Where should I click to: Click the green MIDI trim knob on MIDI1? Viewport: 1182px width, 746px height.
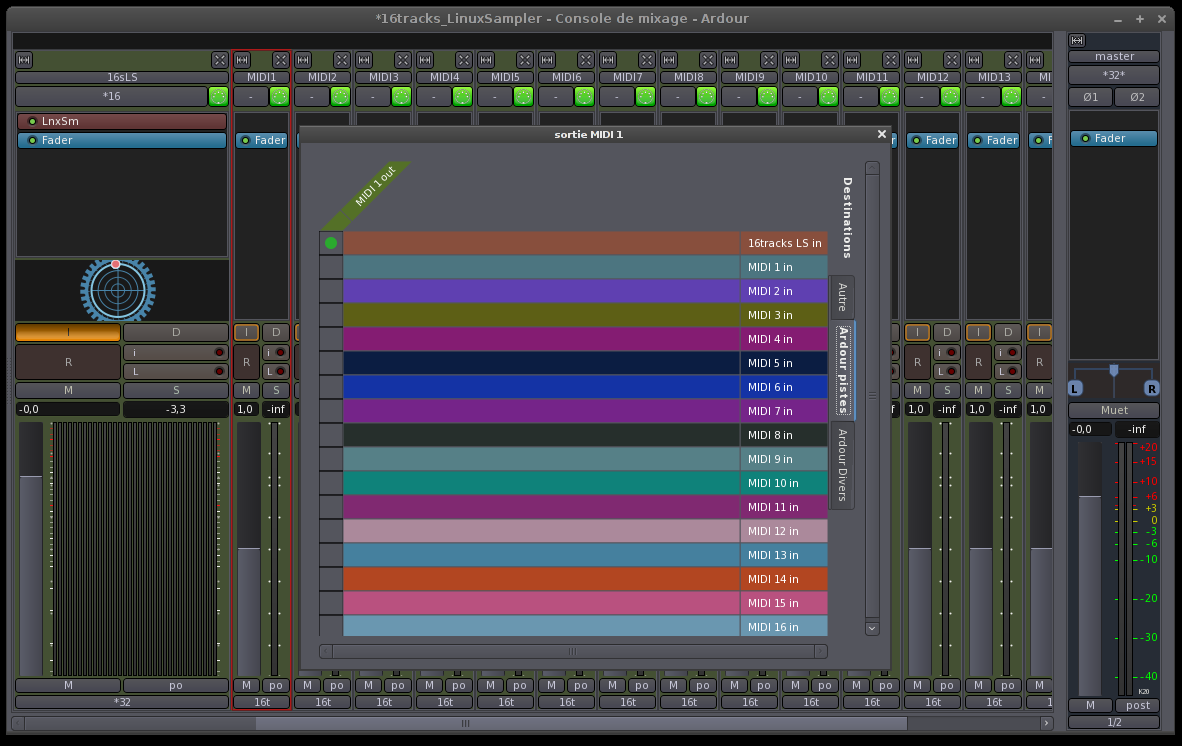(279, 97)
